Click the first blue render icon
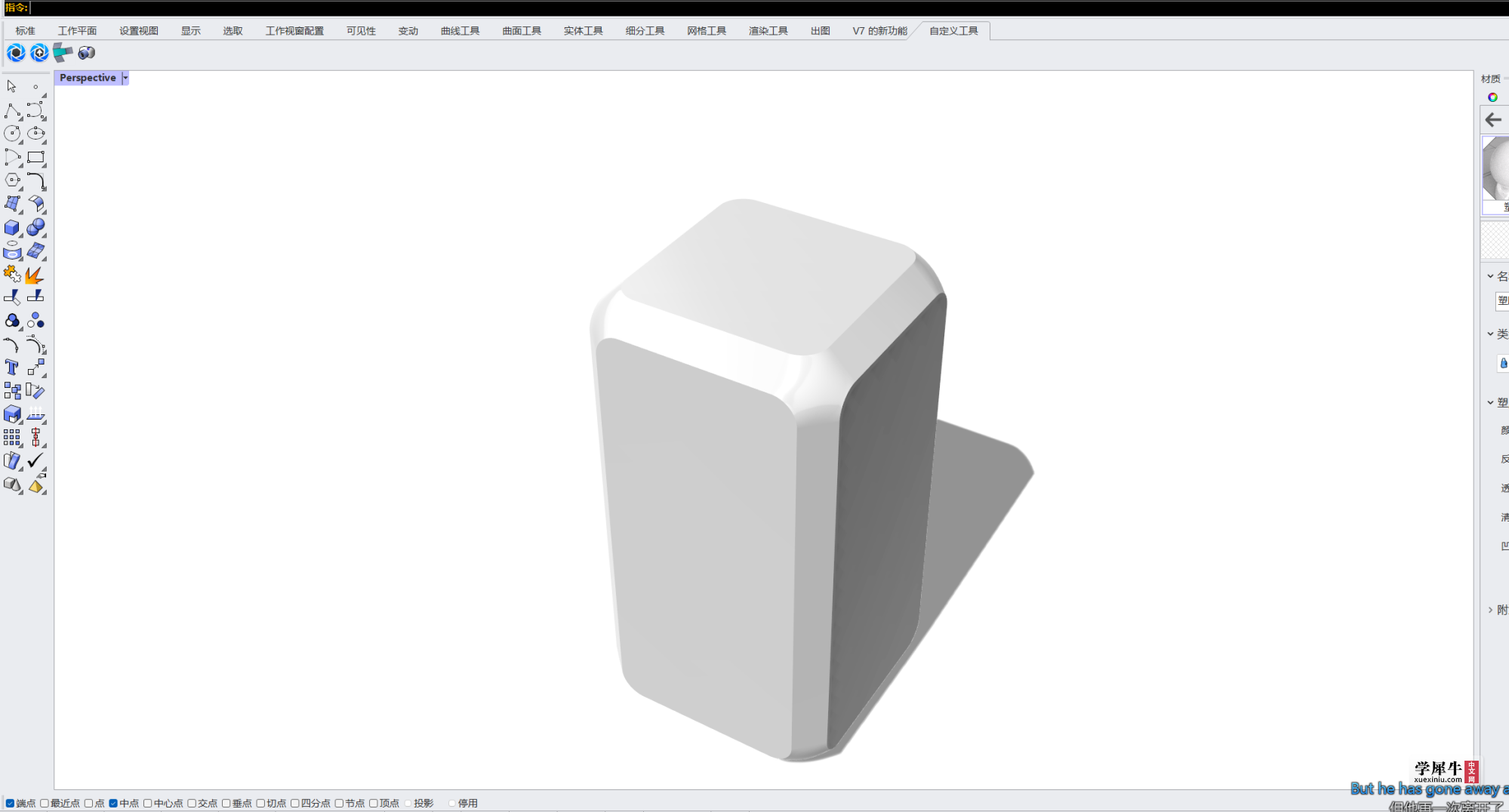 click(16, 53)
